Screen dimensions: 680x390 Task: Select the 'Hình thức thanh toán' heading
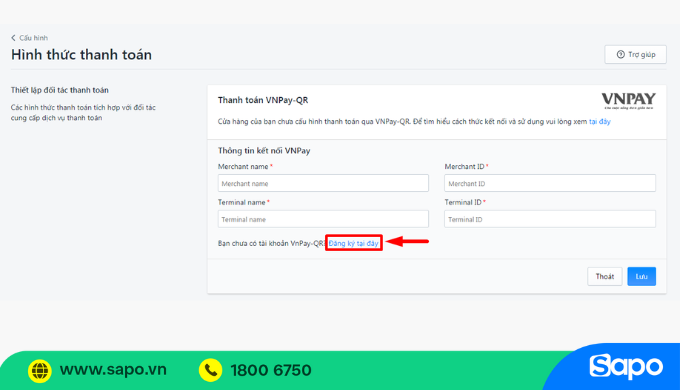[82, 55]
